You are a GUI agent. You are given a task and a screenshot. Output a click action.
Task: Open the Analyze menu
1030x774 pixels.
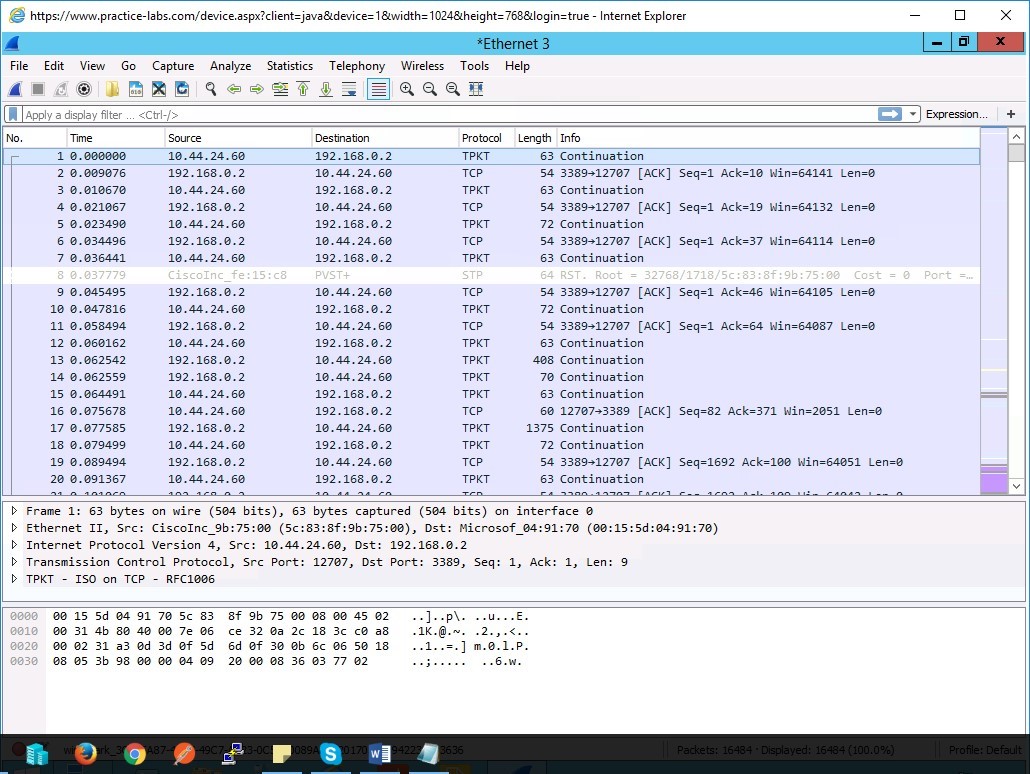click(231, 66)
